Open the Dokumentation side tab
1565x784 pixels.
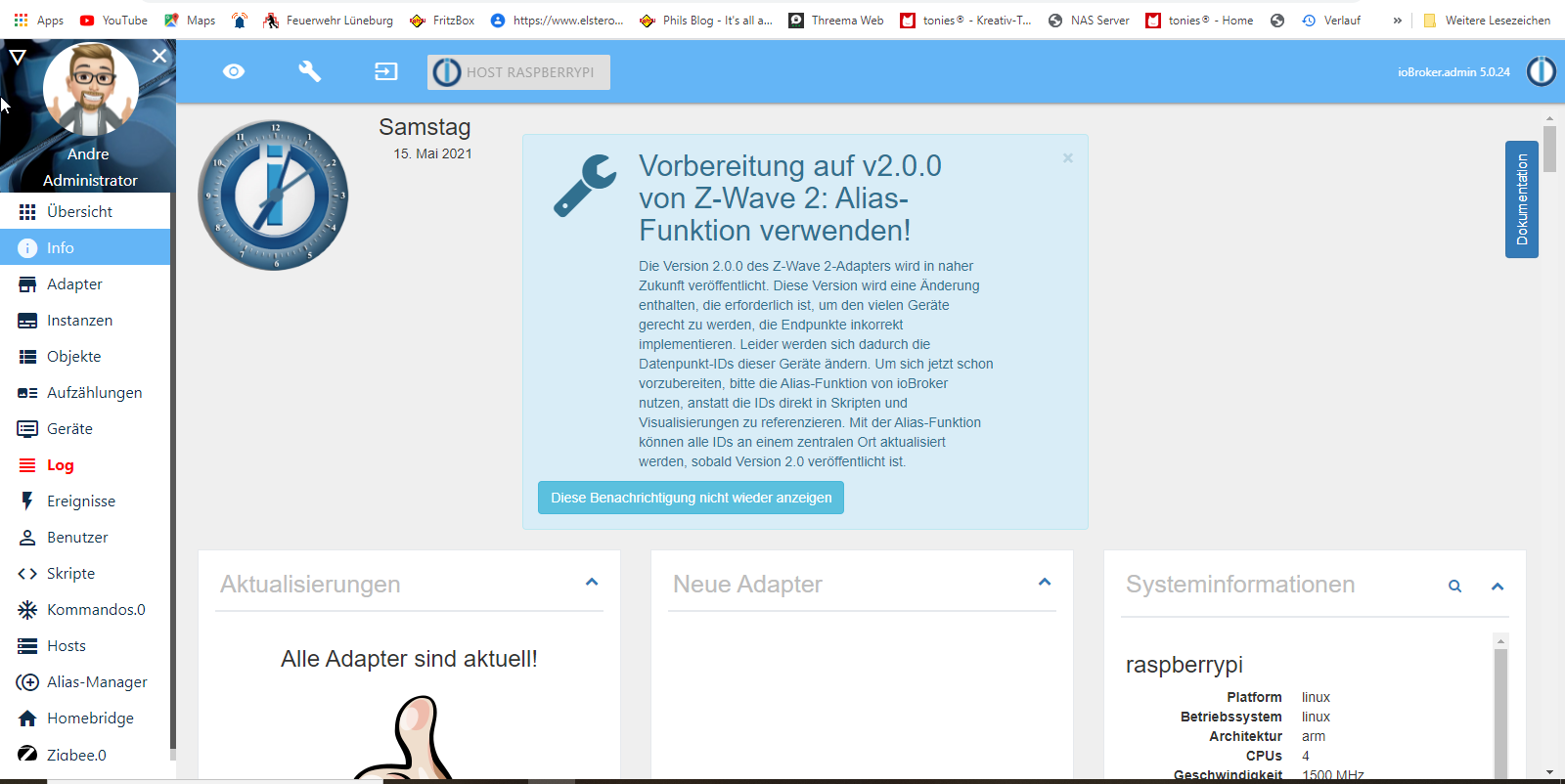point(1522,199)
